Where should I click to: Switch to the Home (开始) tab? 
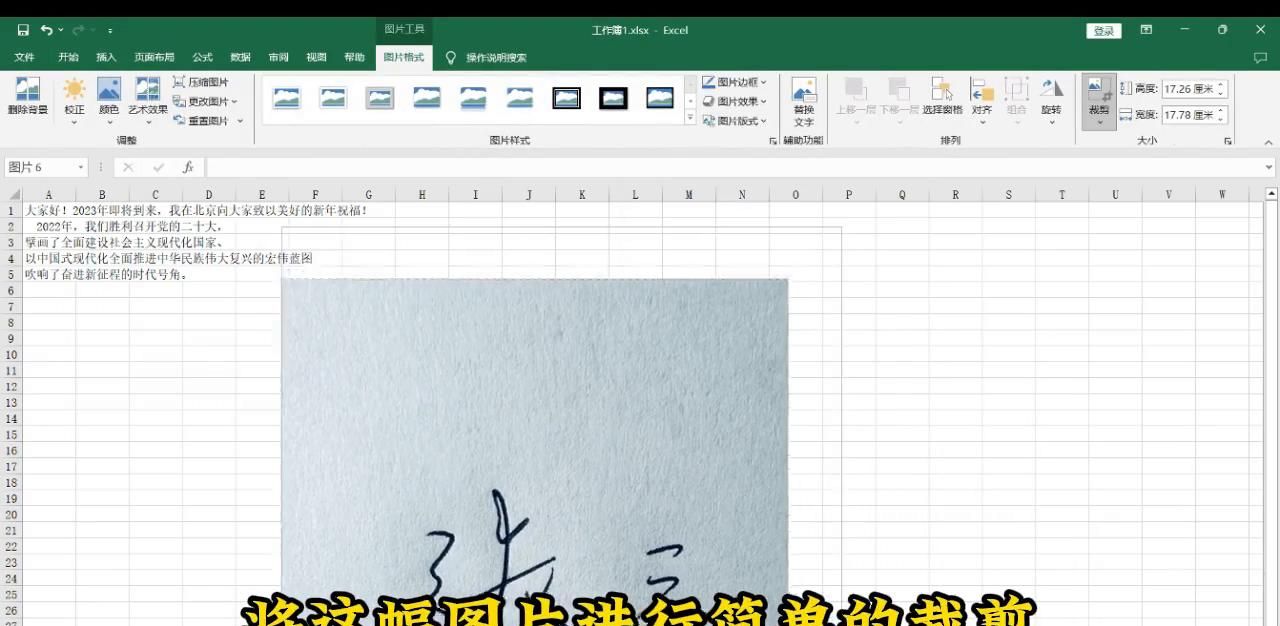68,57
